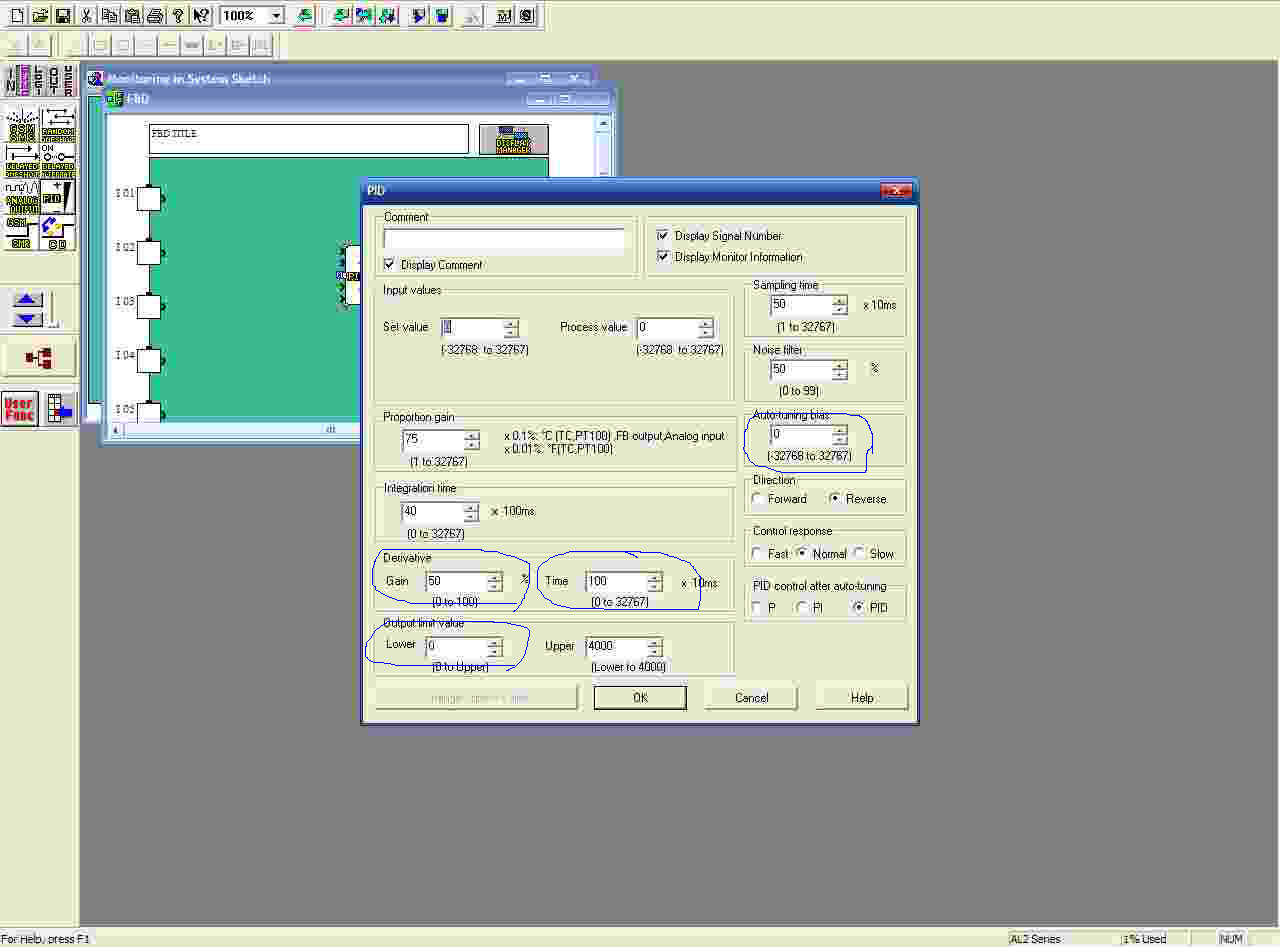Switch to the IN palette tab
Viewport: 1280px width, 947px height.
[x=12, y=81]
